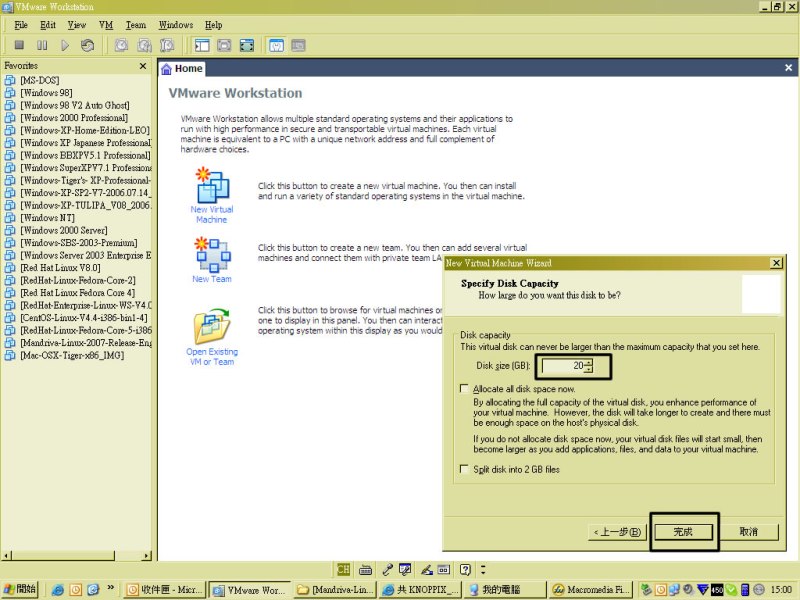Open the Snapshot Manager toolbar icon
Screen dimensions: 800x600
point(167,45)
